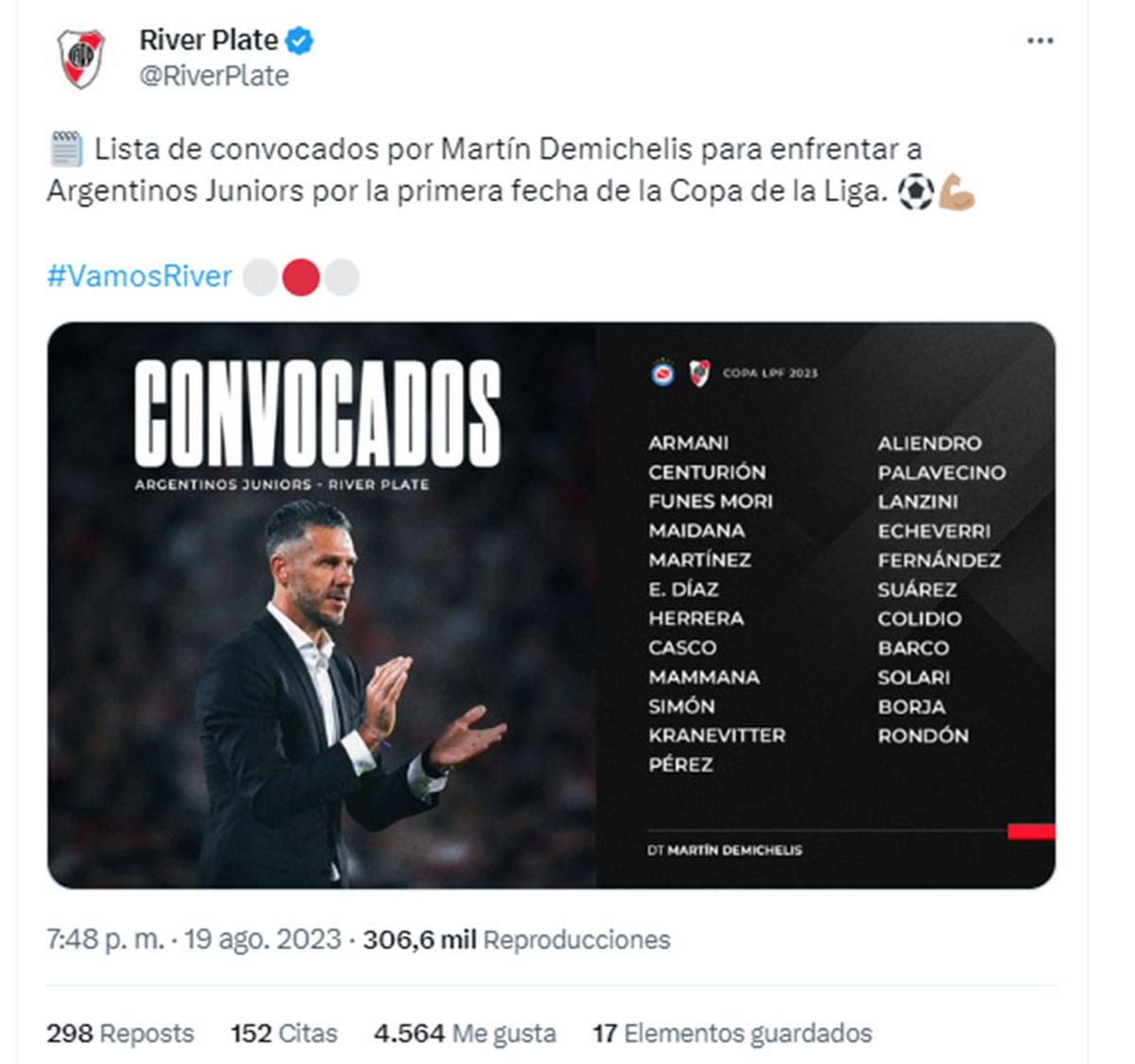Click the #VamosRiver hashtag
The width and height of the screenshot is (1135, 1064).
click(x=139, y=276)
